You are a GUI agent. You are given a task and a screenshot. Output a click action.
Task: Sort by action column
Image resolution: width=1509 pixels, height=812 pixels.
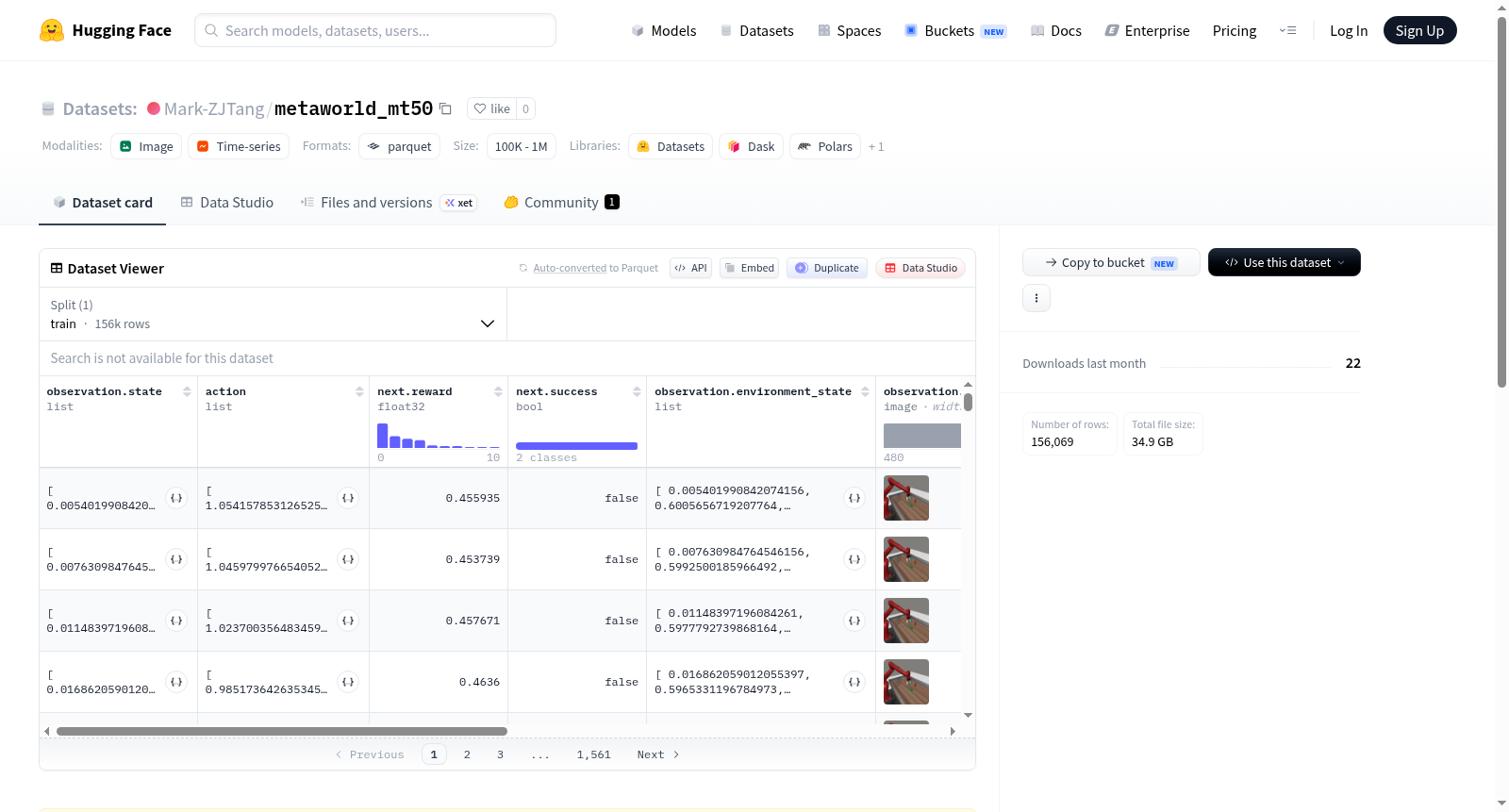point(359,391)
